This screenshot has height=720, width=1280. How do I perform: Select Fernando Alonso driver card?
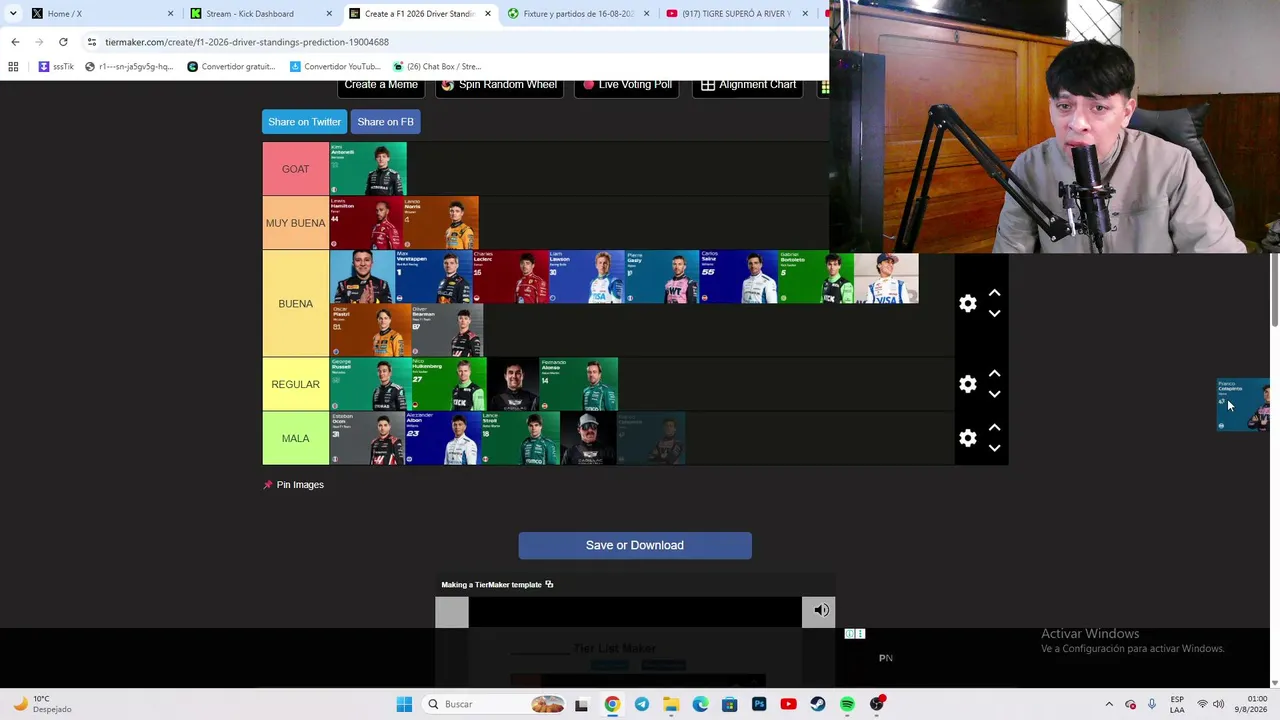click(x=579, y=384)
